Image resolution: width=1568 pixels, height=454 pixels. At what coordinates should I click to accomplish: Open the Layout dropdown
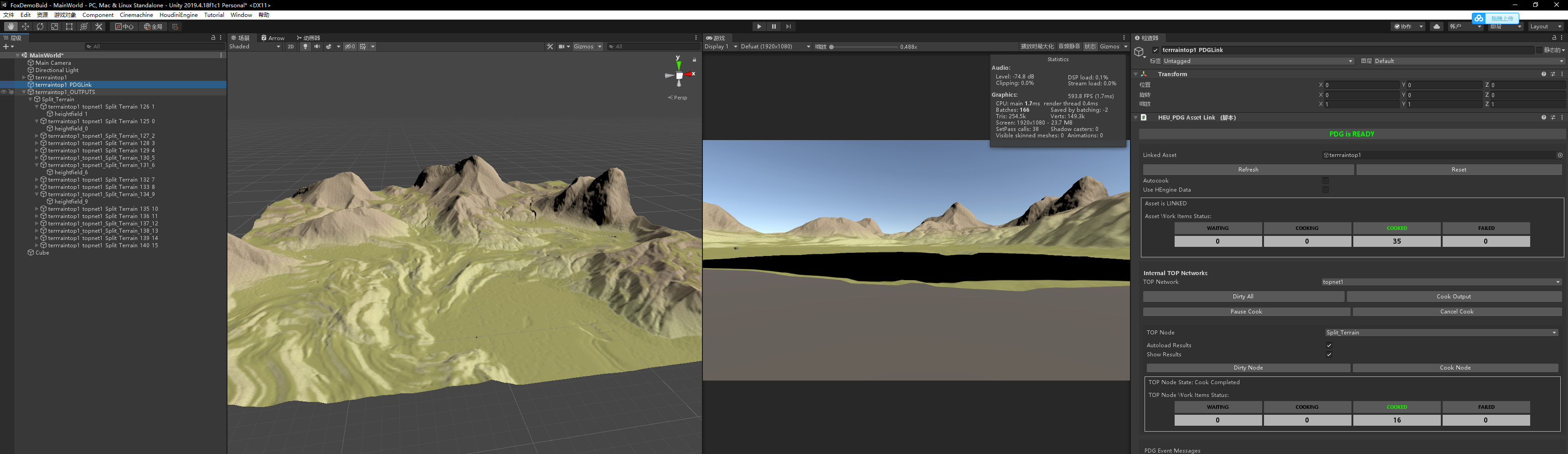coord(1546,27)
